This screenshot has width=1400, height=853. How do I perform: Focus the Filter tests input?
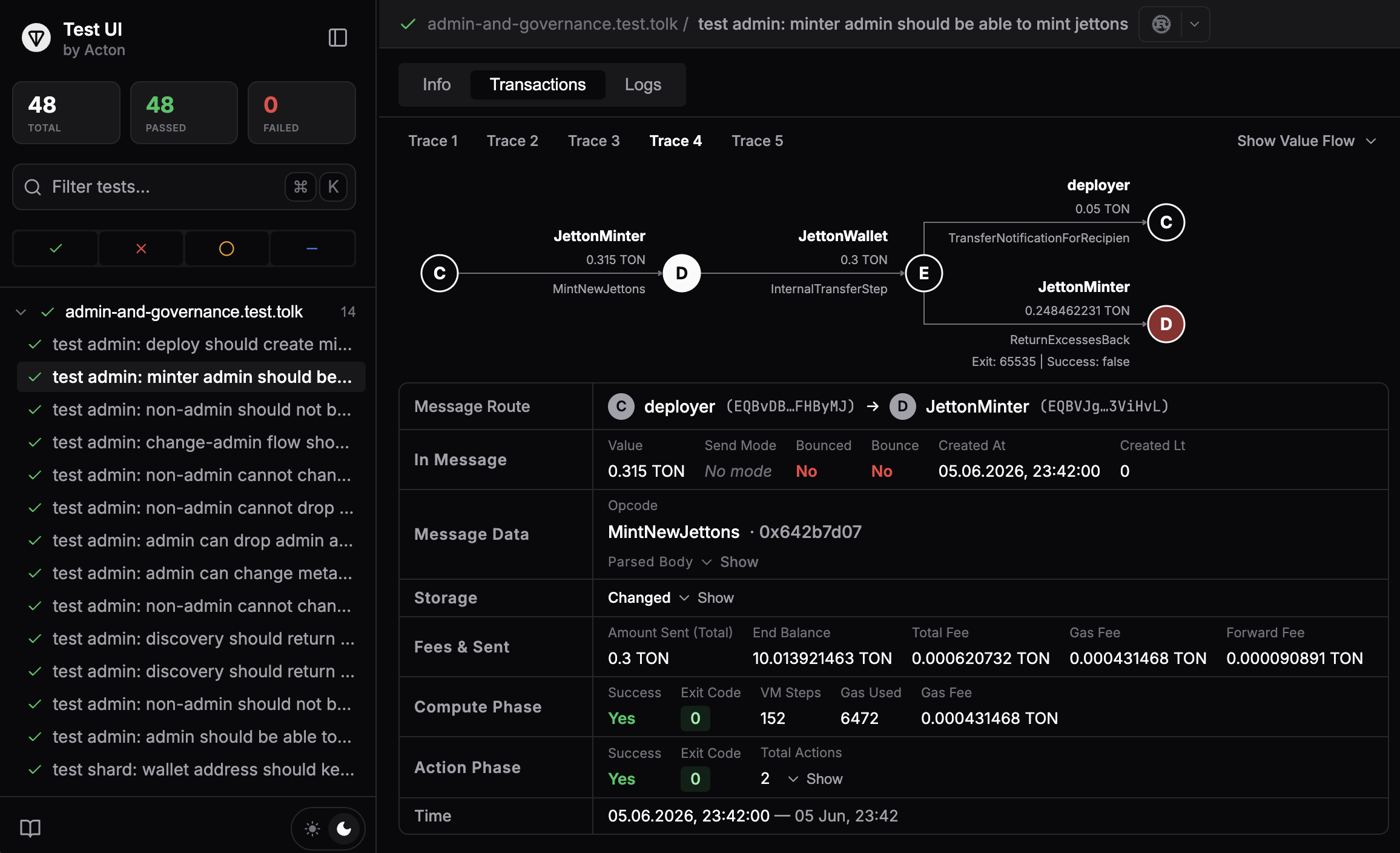coord(184,187)
